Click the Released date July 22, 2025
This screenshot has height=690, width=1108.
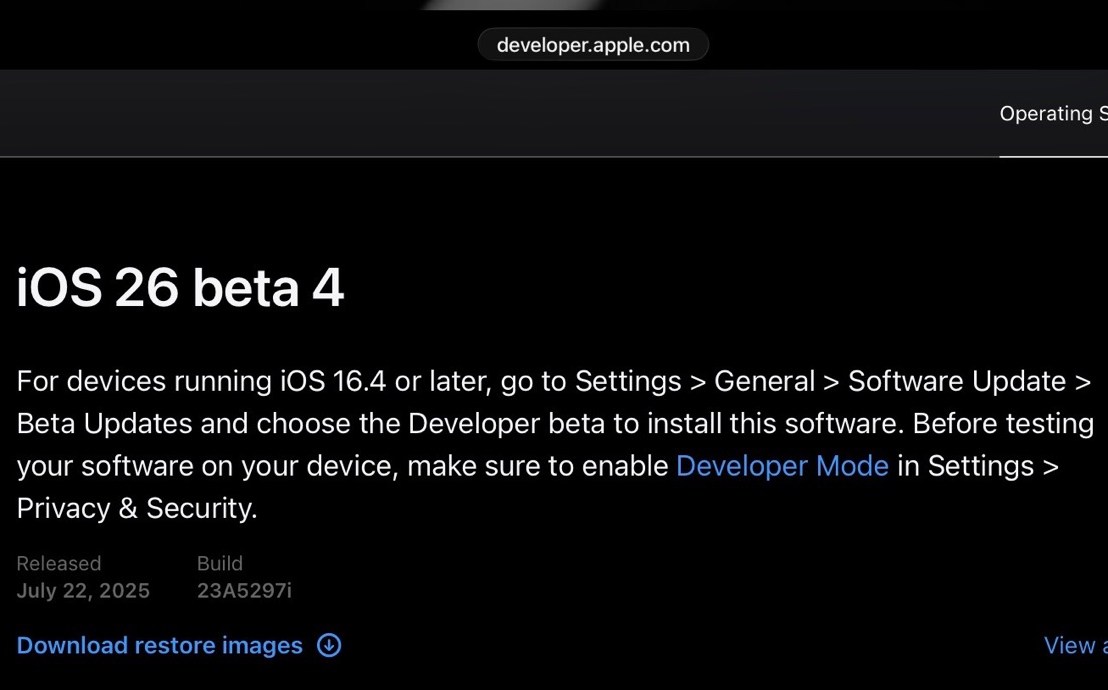[x=83, y=590]
